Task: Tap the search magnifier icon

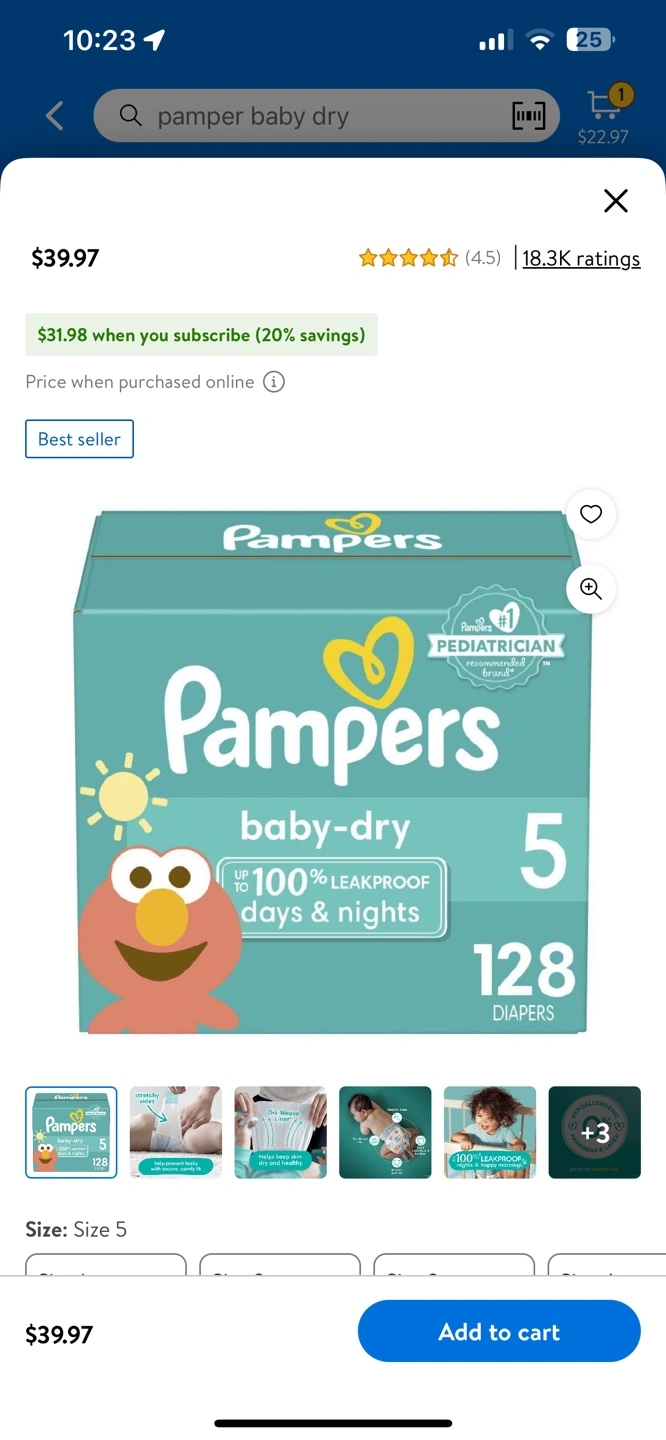Action: [x=130, y=116]
